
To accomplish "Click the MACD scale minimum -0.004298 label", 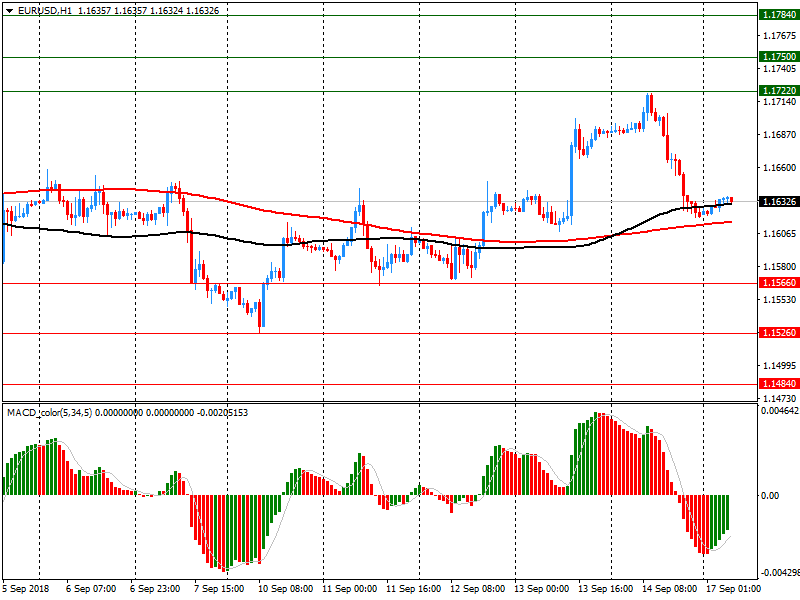I will click(780, 572).
